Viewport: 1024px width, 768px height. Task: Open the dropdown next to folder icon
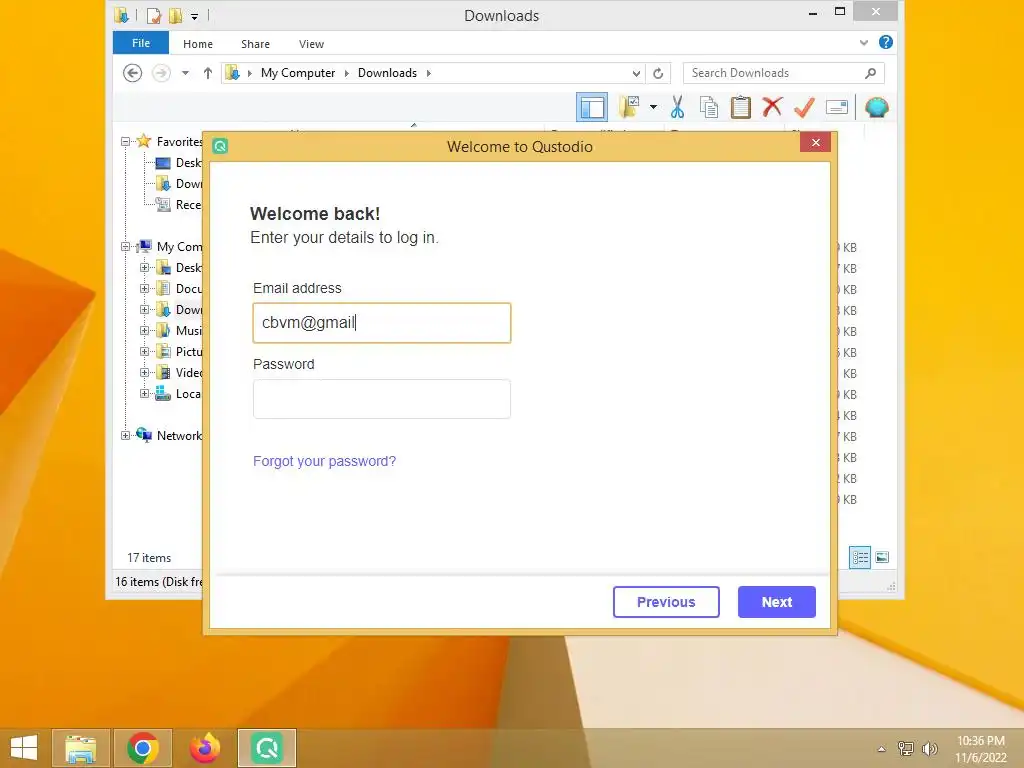pyautogui.click(x=653, y=107)
